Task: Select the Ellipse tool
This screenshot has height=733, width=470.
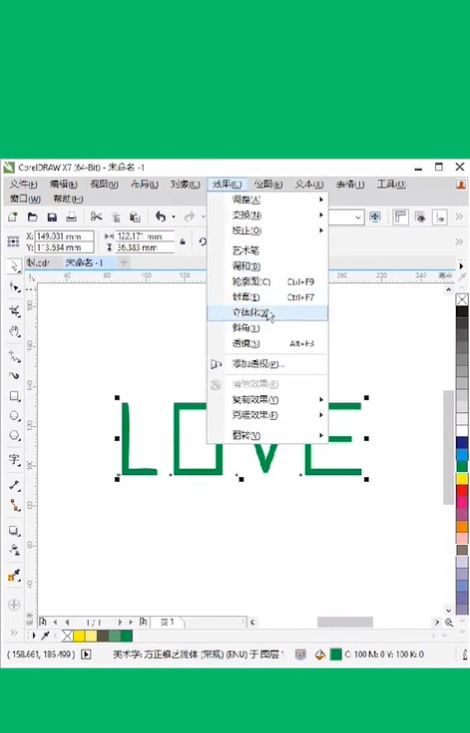Action: click(x=14, y=416)
